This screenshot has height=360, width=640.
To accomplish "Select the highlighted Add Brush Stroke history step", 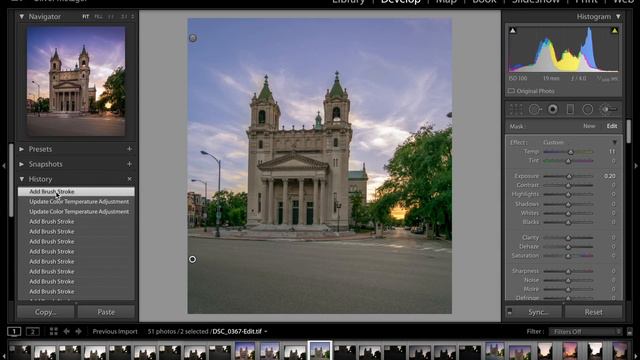I will pyautogui.click(x=76, y=191).
